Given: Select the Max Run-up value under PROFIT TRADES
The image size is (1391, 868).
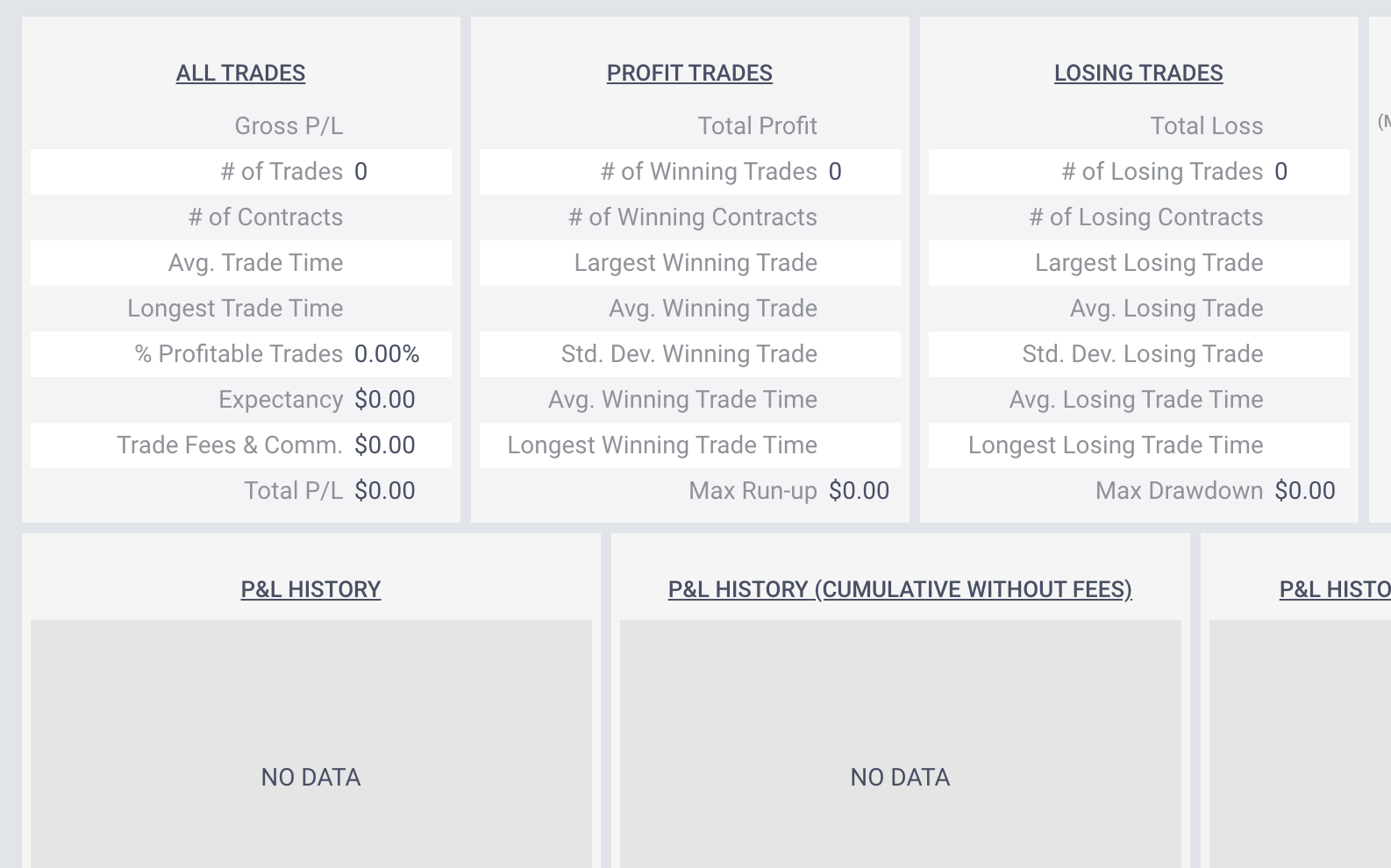Looking at the screenshot, I should [859, 490].
